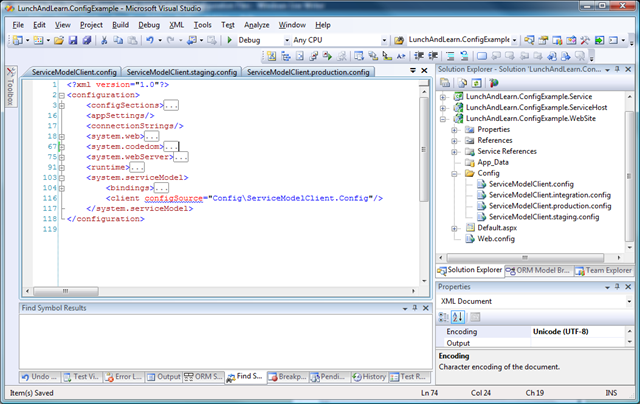Open the Toolbox side panel
This screenshot has width=640, height=404.
(x=11, y=87)
